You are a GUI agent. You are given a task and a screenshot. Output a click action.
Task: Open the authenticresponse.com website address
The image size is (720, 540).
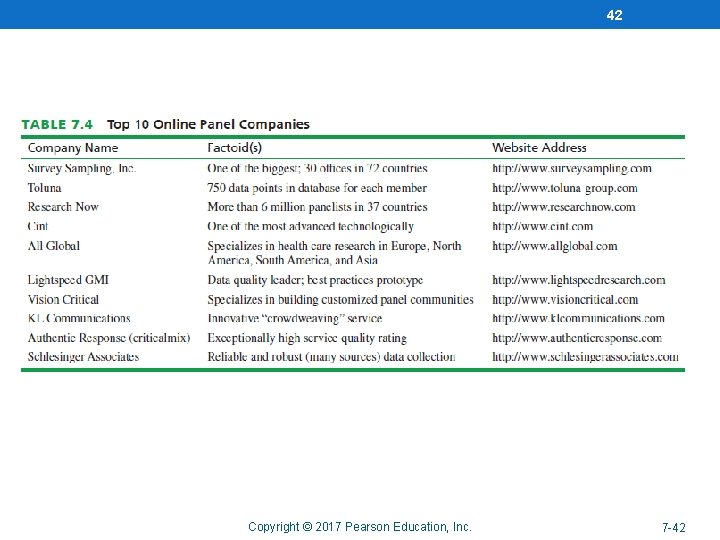coord(577,338)
